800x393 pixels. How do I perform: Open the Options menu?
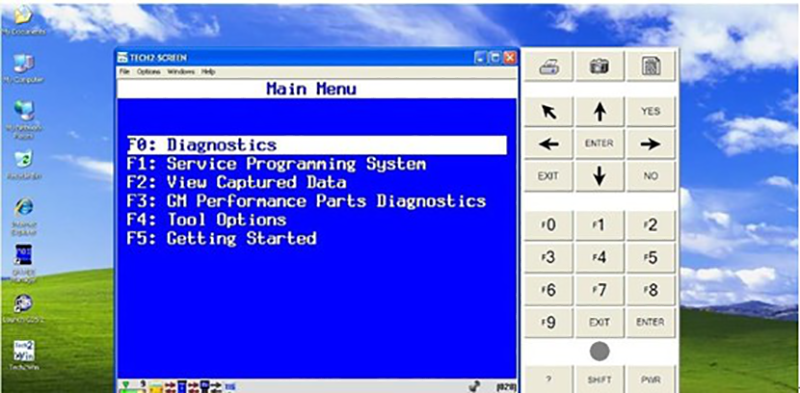tap(148, 72)
